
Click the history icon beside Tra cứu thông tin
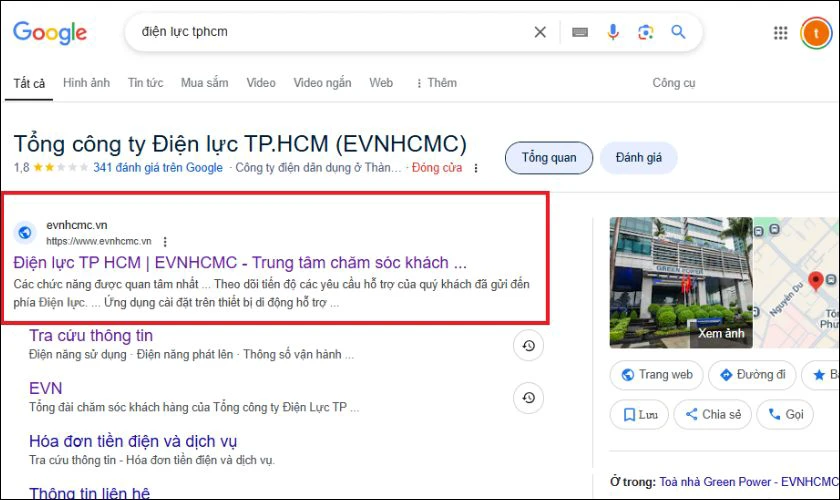(x=529, y=346)
